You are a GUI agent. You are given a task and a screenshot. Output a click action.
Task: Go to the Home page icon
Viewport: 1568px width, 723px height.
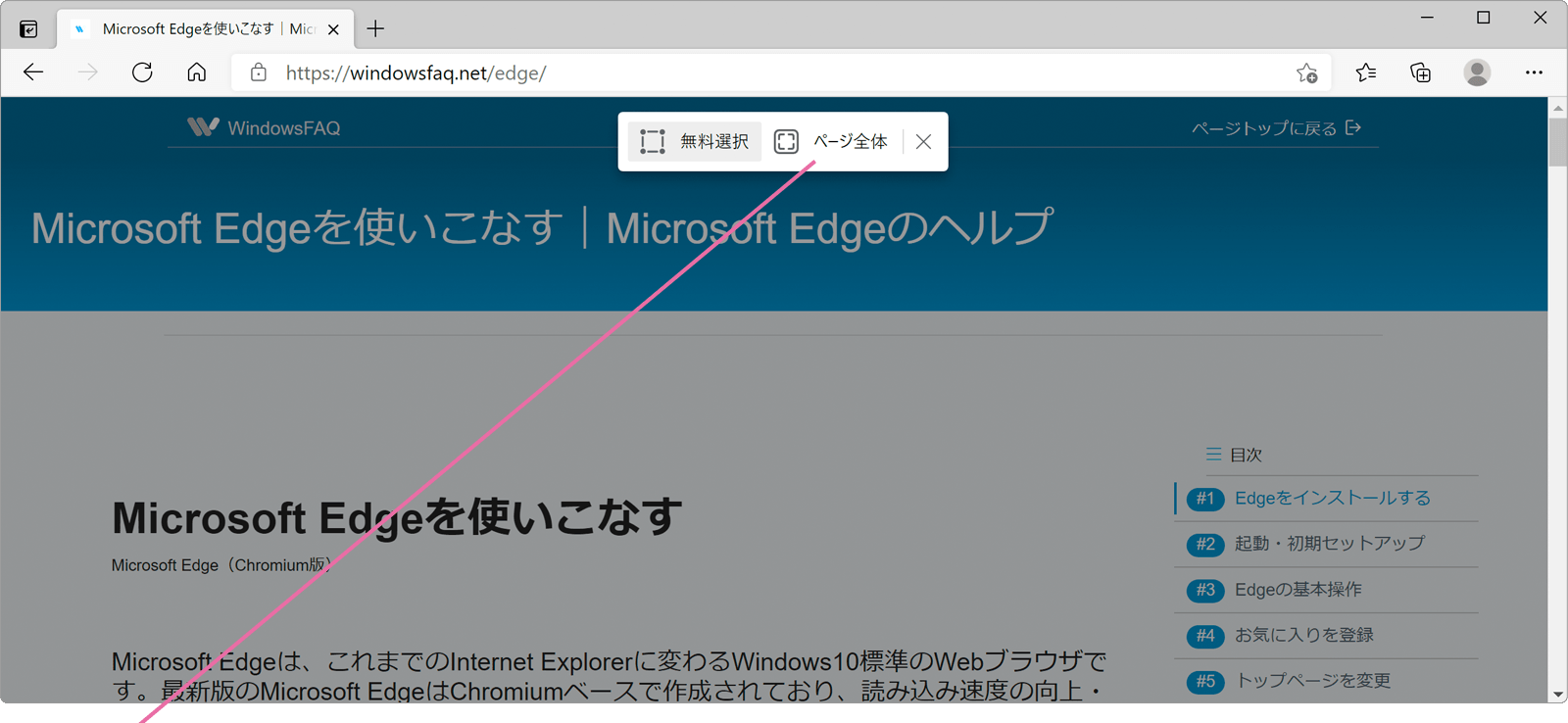click(197, 72)
